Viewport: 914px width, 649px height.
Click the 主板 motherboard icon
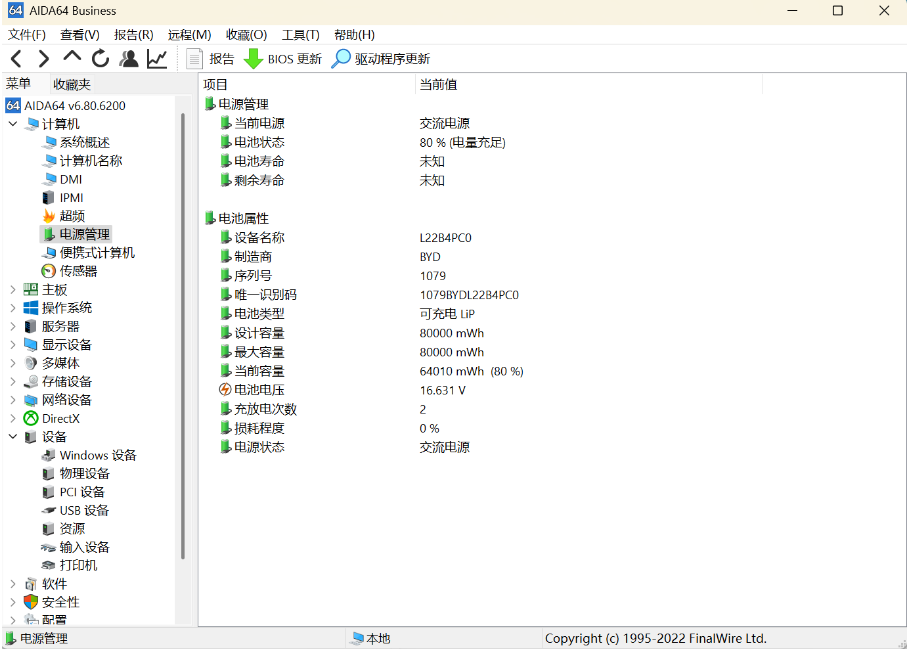31,290
